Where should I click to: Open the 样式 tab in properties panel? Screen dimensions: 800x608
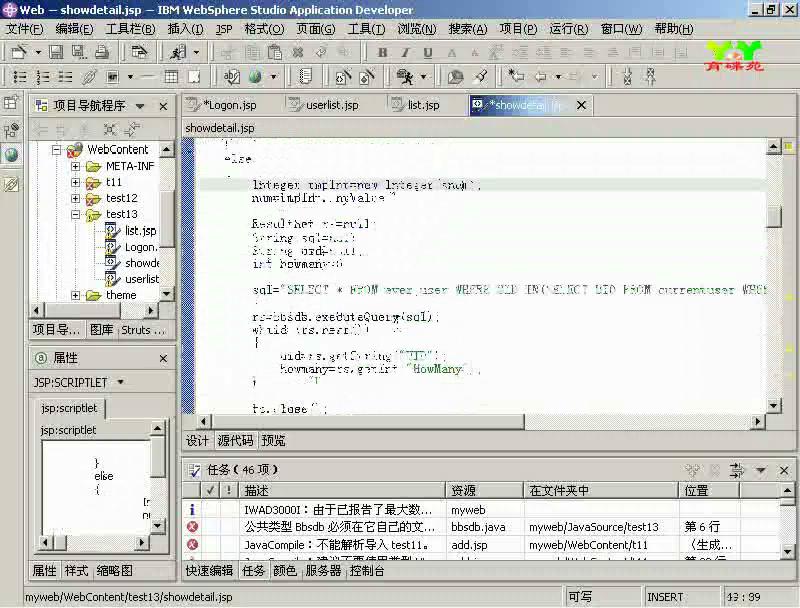click(x=76, y=571)
